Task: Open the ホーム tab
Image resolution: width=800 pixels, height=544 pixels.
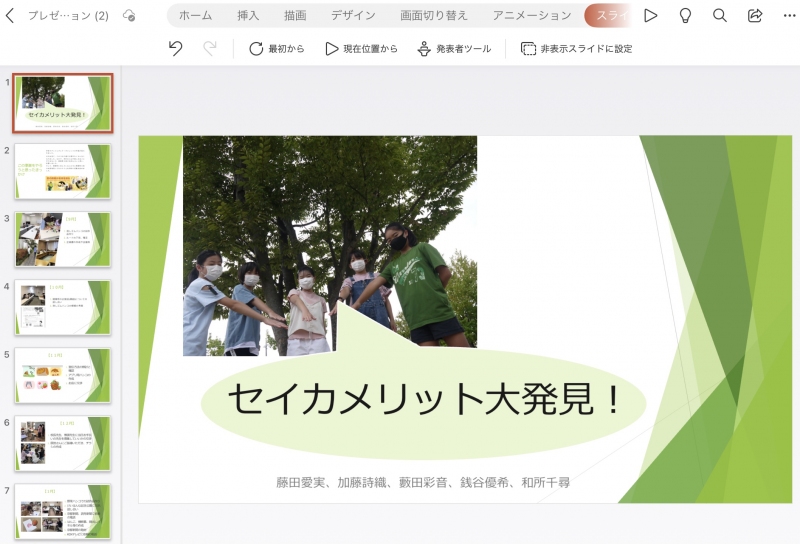Action: click(195, 16)
